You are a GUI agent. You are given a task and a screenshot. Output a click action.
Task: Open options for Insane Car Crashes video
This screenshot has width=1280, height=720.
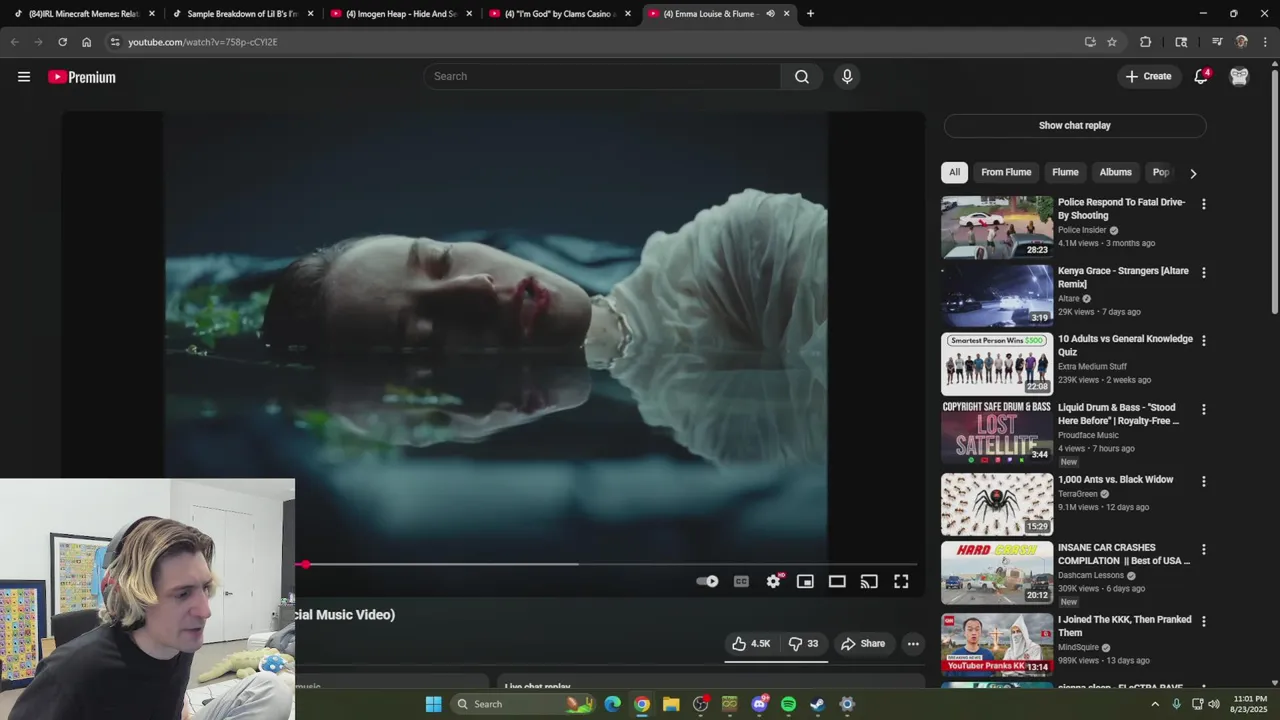click(1203, 549)
